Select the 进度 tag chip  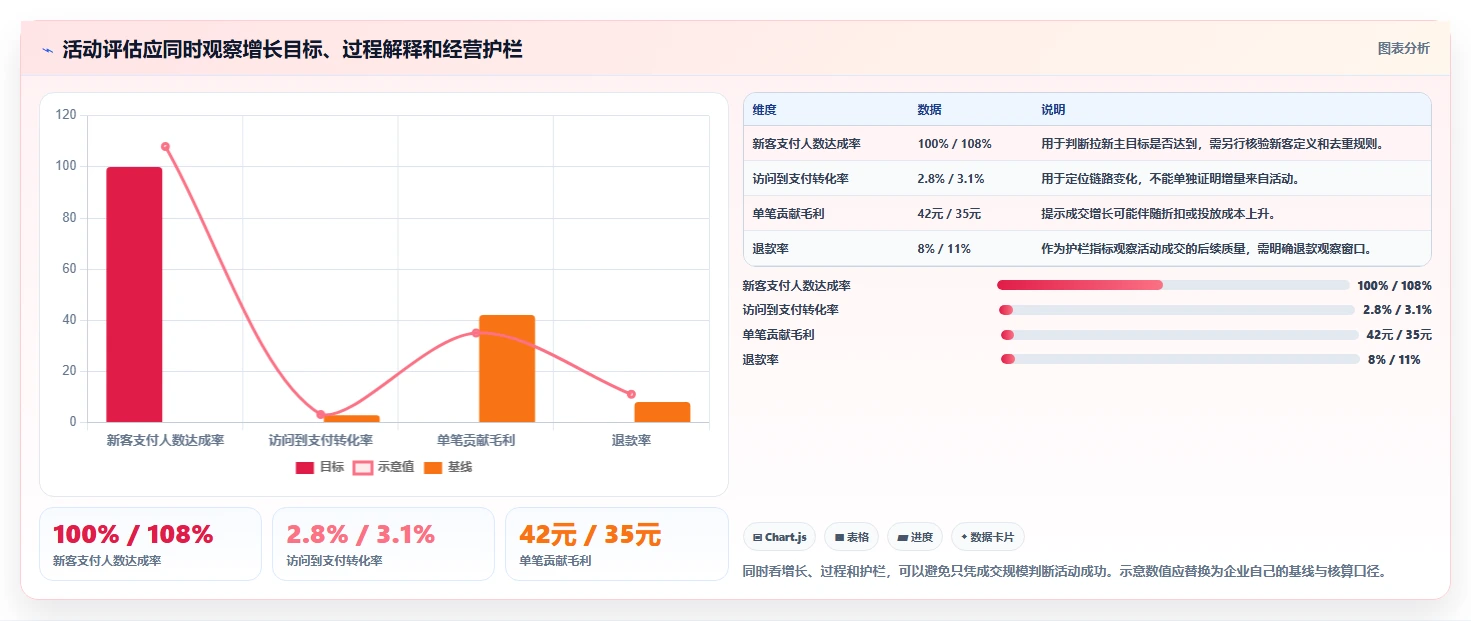[915, 537]
